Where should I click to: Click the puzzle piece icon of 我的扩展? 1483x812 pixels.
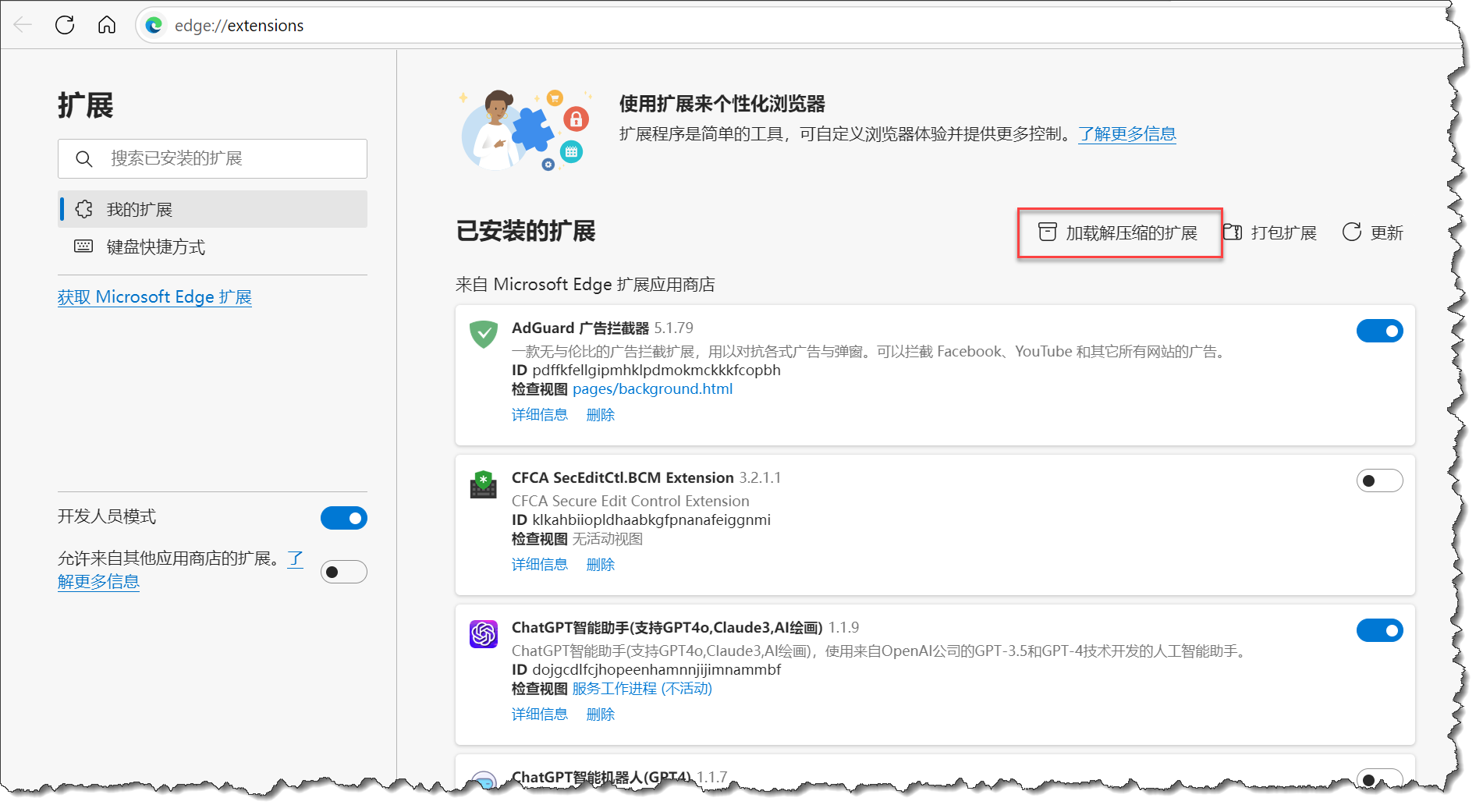click(83, 209)
